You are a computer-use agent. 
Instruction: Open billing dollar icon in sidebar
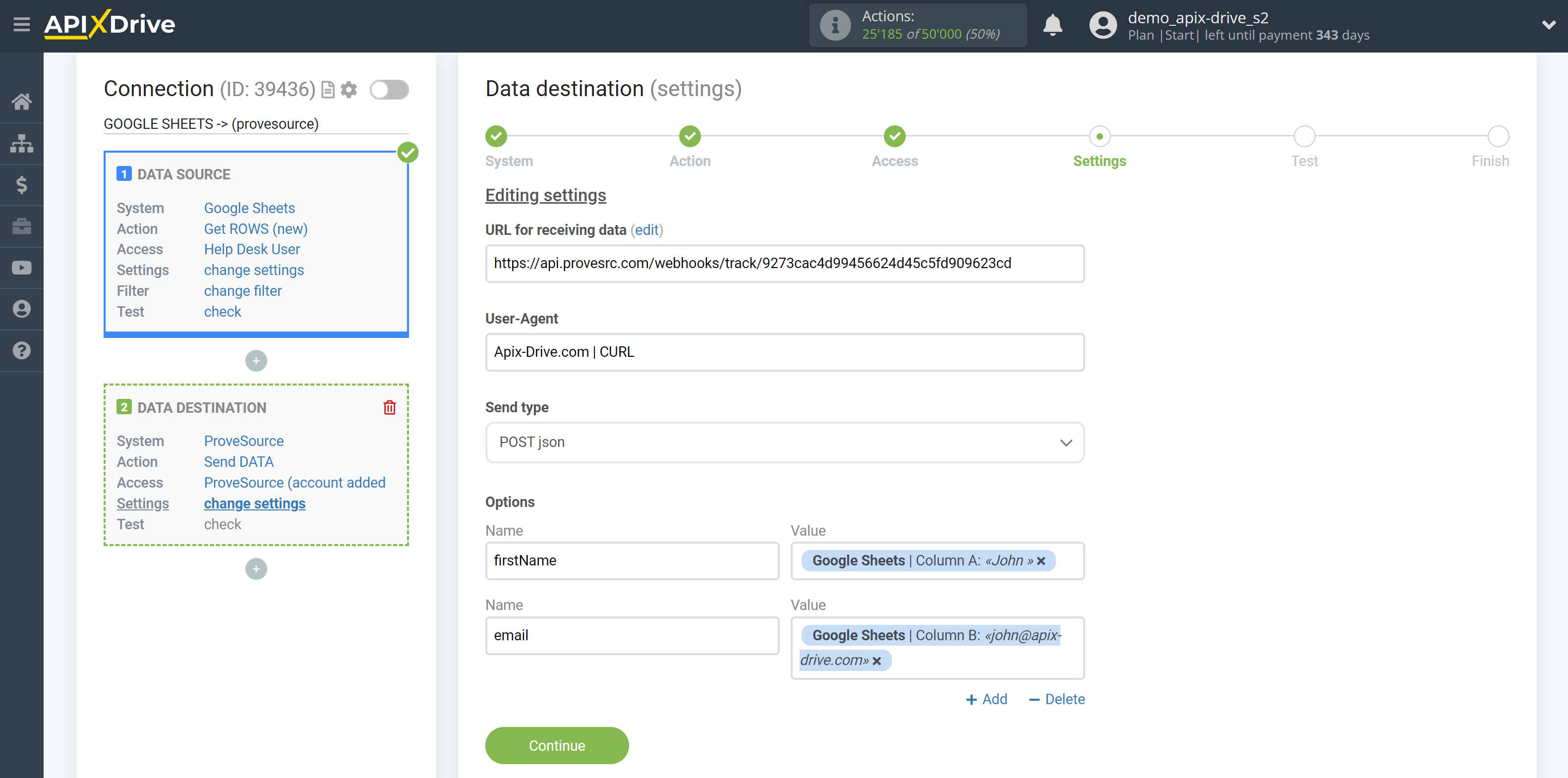[22, 185]
